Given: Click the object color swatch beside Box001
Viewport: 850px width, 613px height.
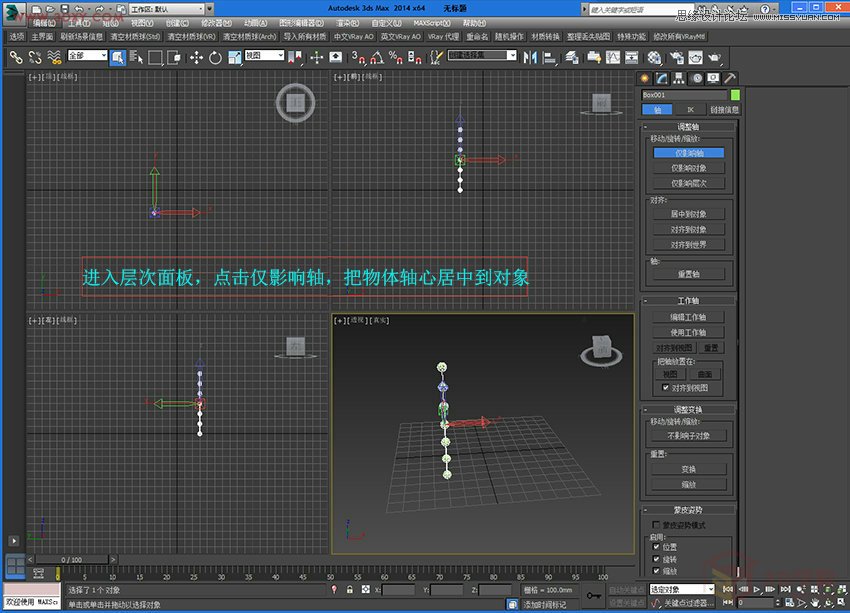Looking at the screenshot, I should point(735,92).
